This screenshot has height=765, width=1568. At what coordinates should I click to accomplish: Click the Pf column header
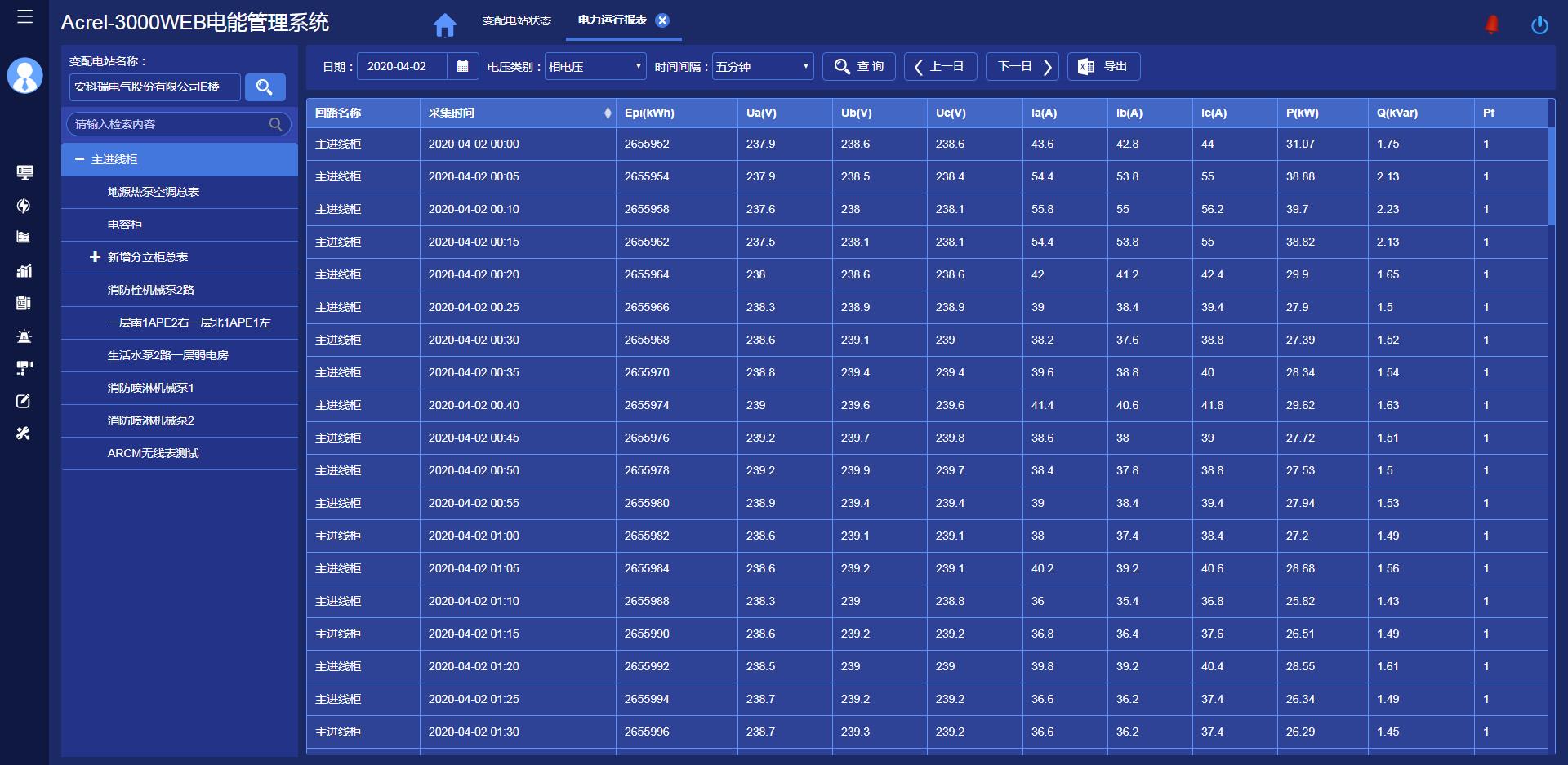coord(1511,113)
